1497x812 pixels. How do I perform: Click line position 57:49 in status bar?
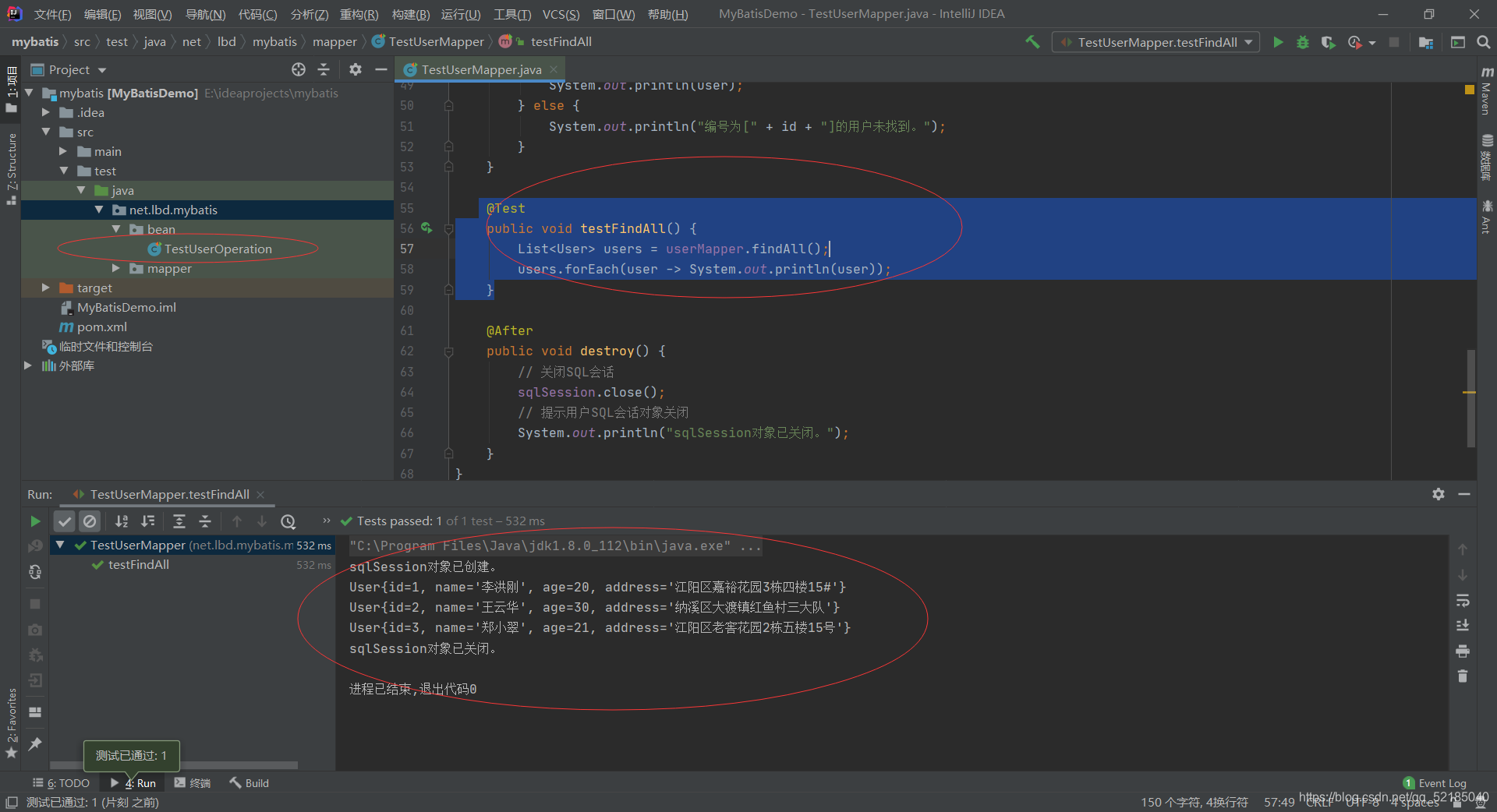click(x=1279, y=802)
